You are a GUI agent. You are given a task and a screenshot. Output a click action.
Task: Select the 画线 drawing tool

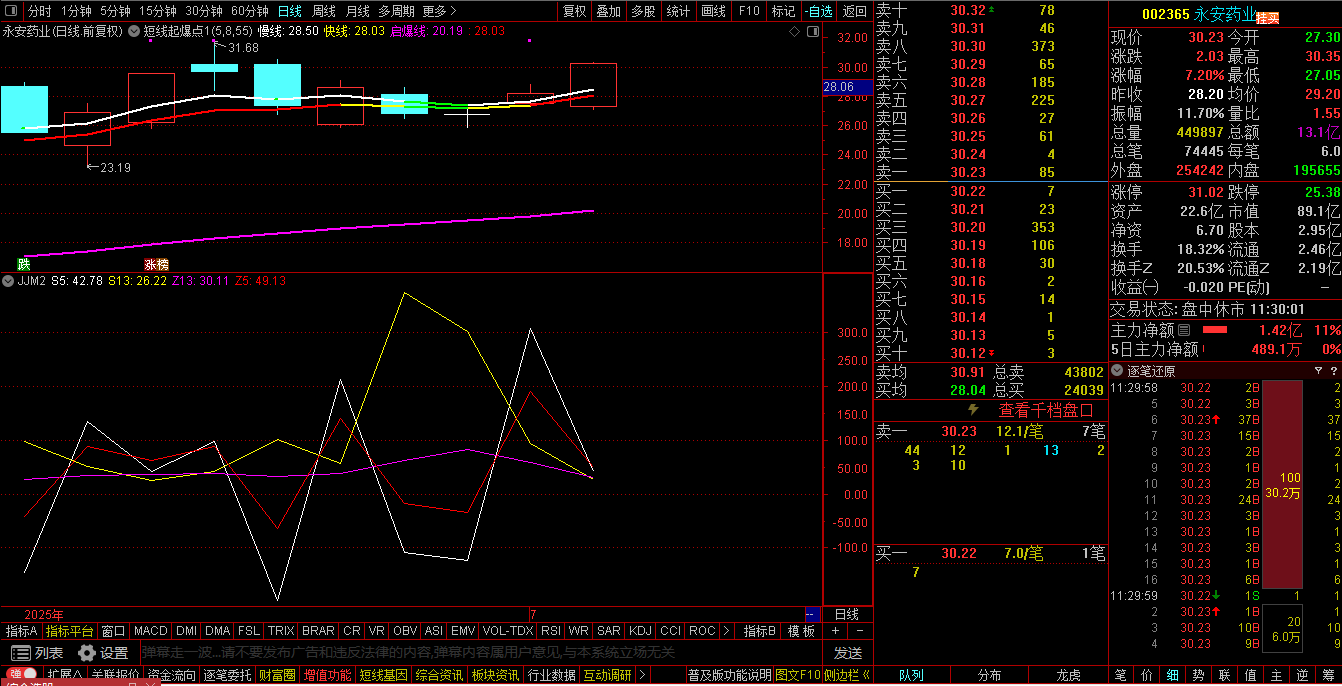pos(714,12)
